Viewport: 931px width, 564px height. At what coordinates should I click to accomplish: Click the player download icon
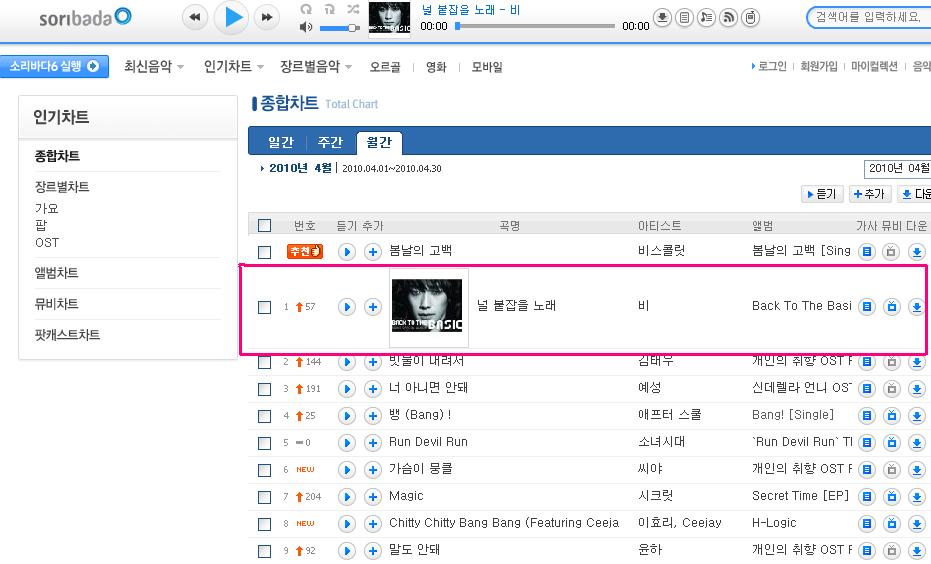pos(662,18)
